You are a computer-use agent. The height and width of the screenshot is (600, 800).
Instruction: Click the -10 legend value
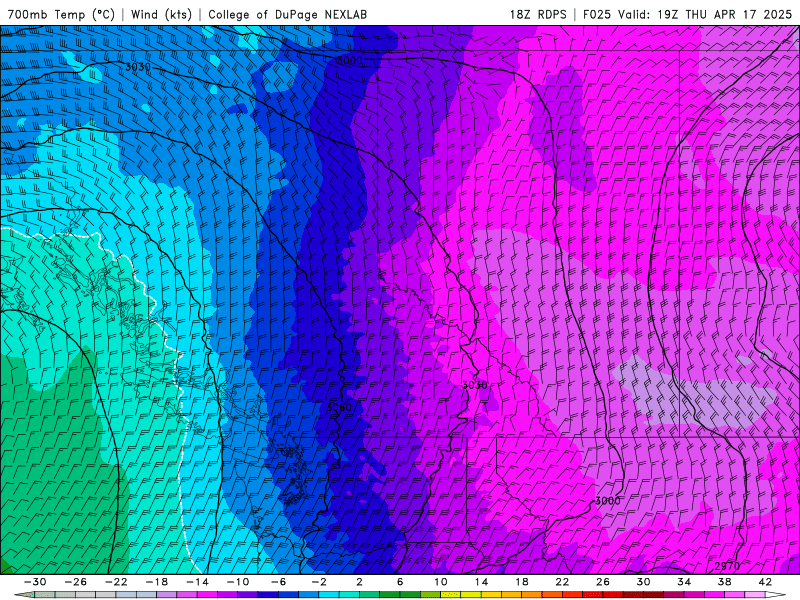coord(238,582)
